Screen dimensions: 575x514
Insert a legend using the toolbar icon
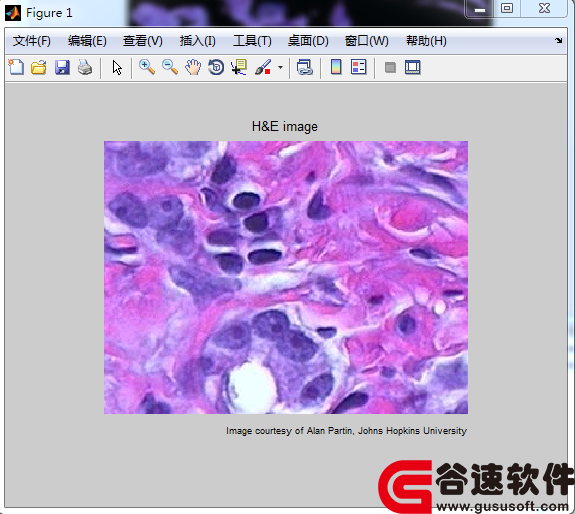click(x=359, y=67)
